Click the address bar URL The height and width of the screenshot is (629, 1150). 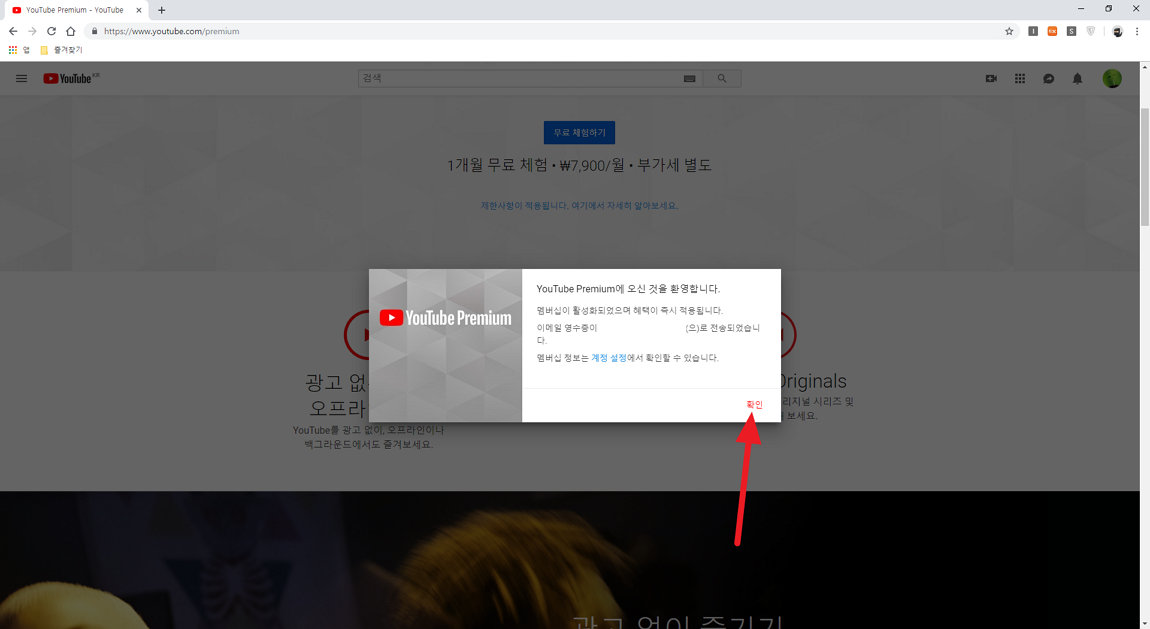point(172,32)
